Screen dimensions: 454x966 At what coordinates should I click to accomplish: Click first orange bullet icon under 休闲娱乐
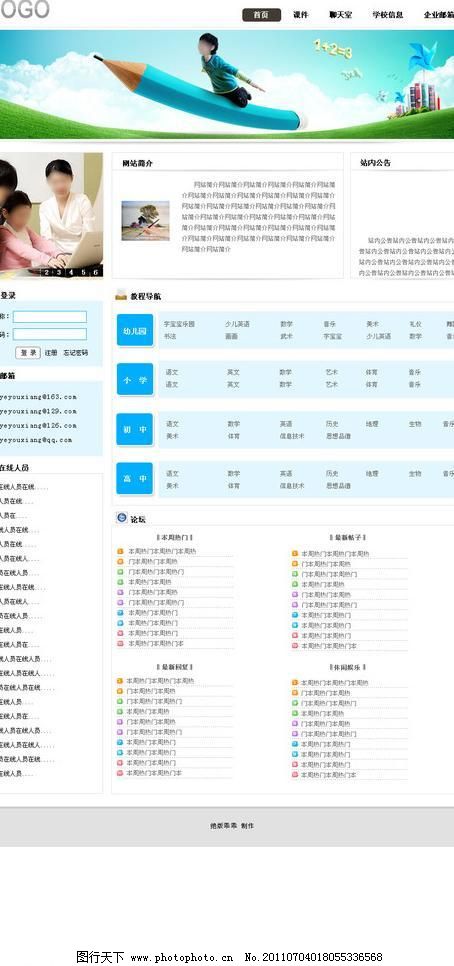(x=294, y=683)
